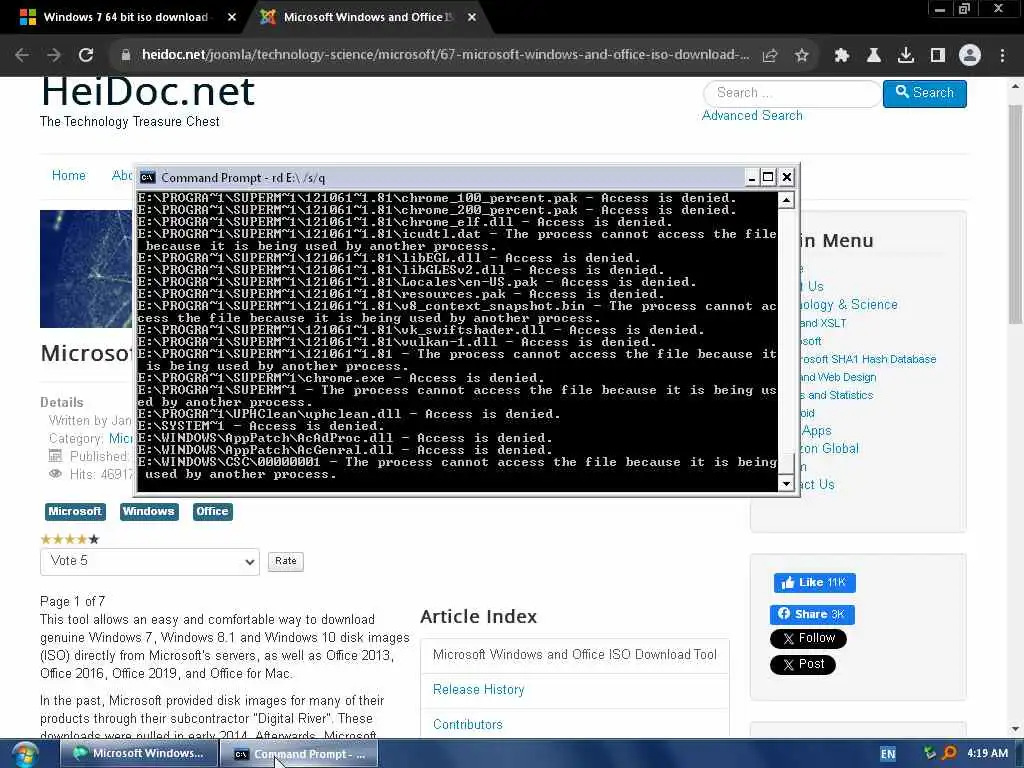Screen dimensions: 1024x768
Task: Click the flask extension icon in toolbar
Action: 874,56
